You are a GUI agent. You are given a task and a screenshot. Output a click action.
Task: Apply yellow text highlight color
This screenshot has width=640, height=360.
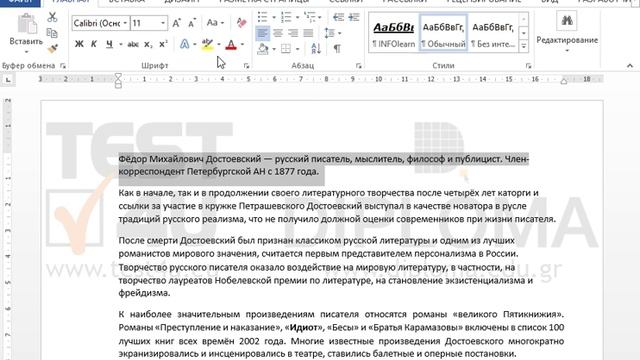coord(207,44)
